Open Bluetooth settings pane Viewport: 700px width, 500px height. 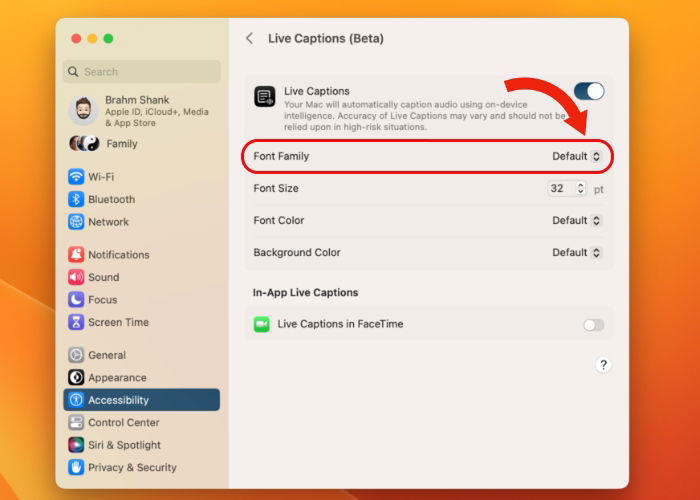pyautogui.click(x=142, y=199)
